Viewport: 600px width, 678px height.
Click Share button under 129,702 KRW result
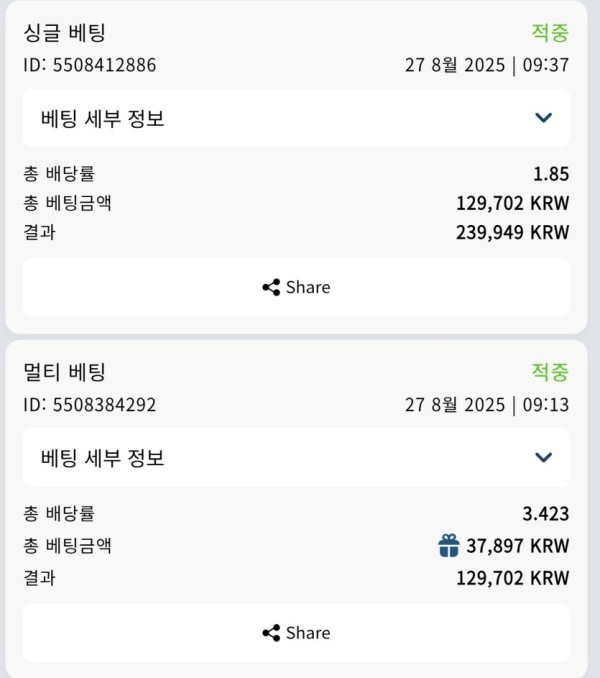pos(296,633)
